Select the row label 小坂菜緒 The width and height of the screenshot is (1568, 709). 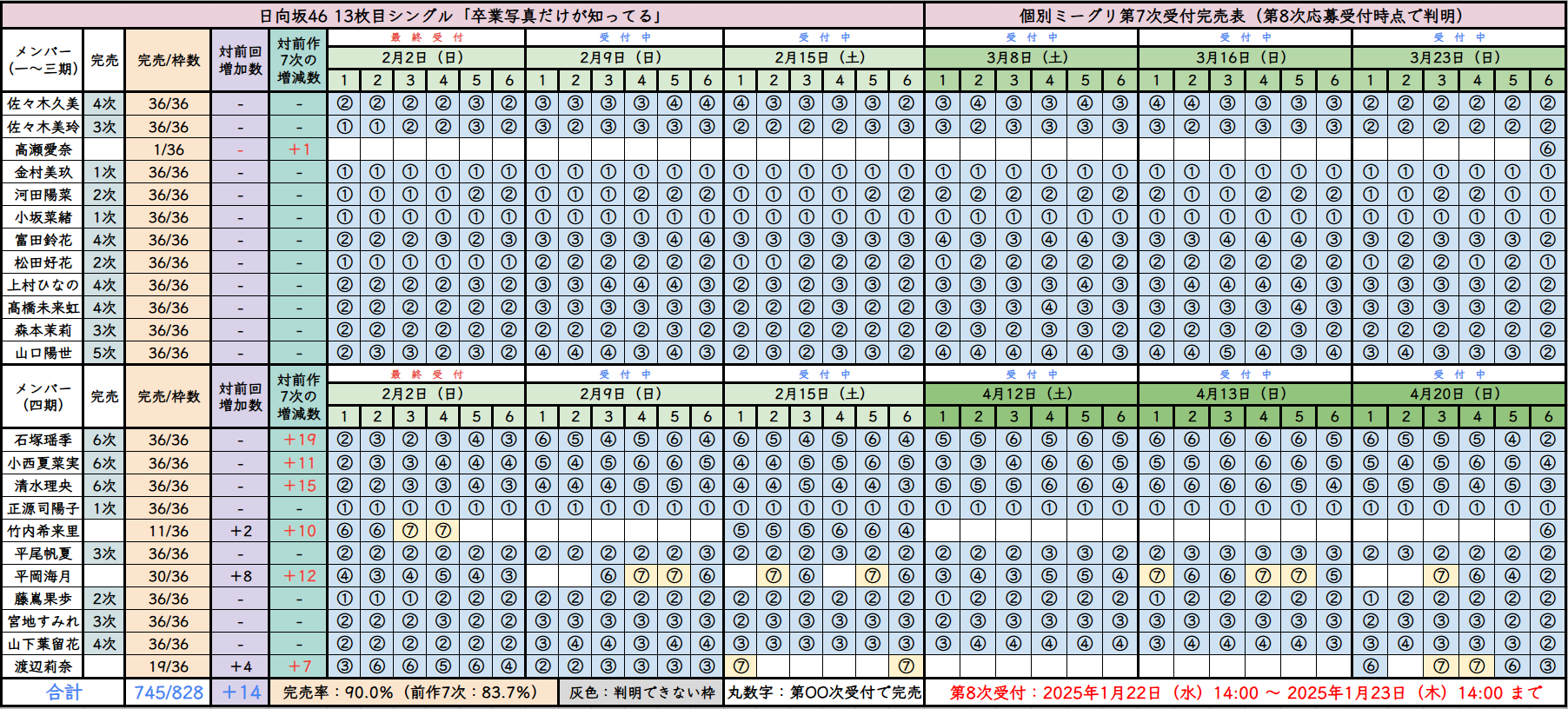[x=43, y=217]
